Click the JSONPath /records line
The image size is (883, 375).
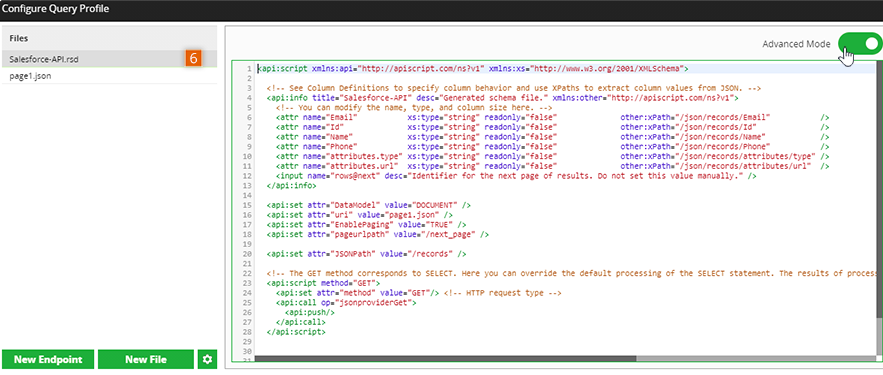click(x=366, y=254)
